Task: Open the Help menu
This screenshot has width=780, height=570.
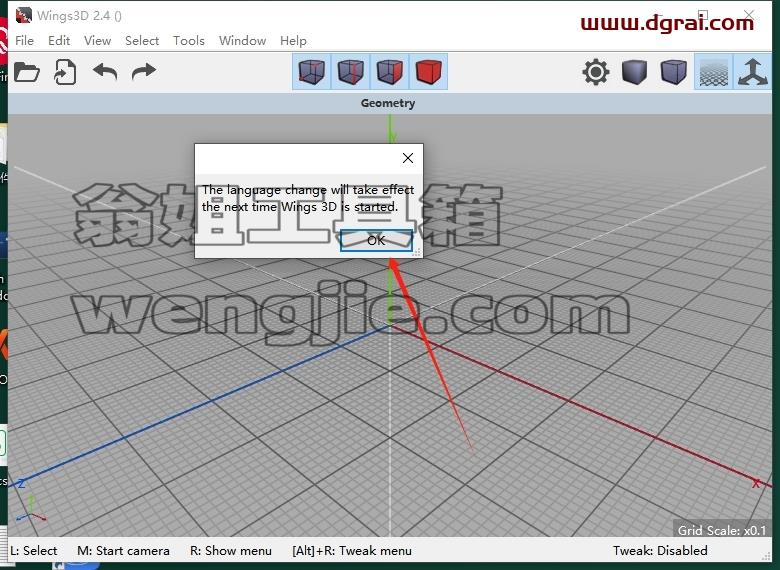Action: [293, 40]
